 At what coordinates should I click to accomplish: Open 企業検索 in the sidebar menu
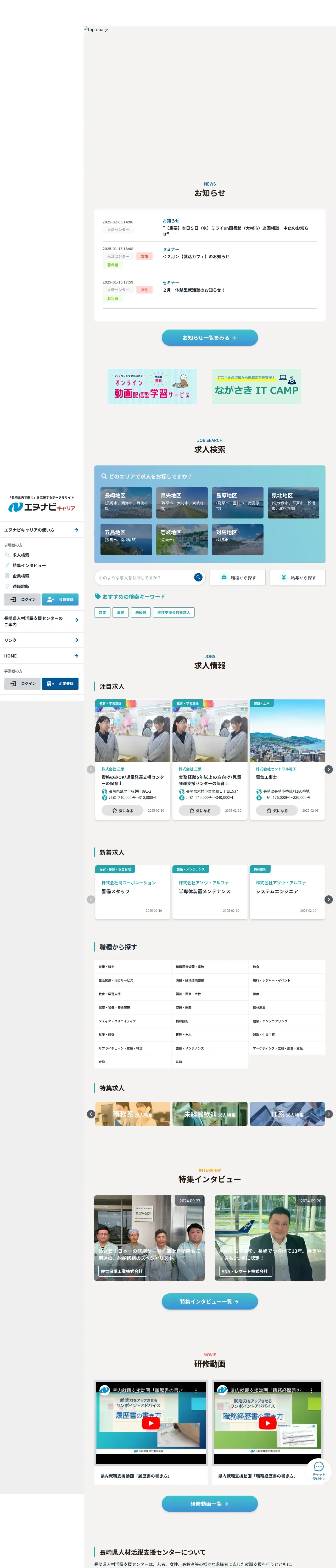(x=21, y=576)
